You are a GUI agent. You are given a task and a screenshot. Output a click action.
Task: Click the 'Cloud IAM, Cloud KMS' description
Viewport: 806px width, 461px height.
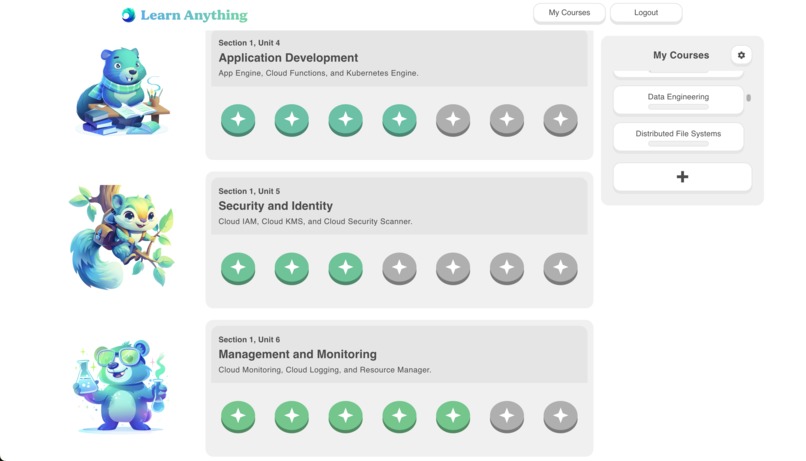(315, 222)
